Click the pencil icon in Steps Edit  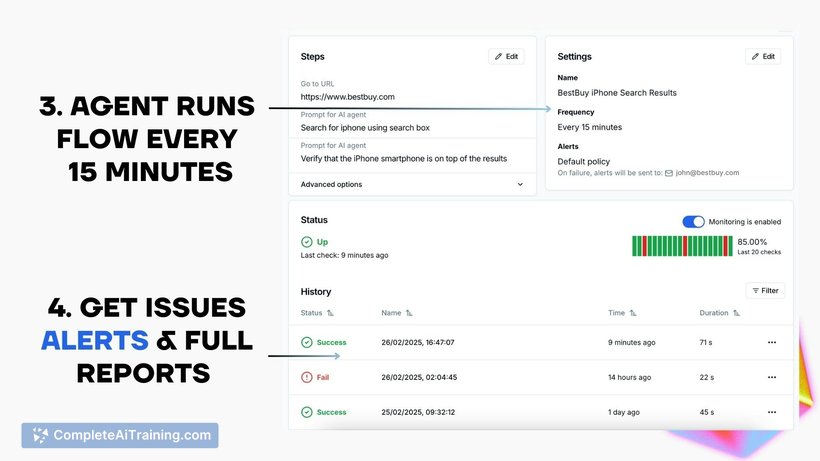498,56
